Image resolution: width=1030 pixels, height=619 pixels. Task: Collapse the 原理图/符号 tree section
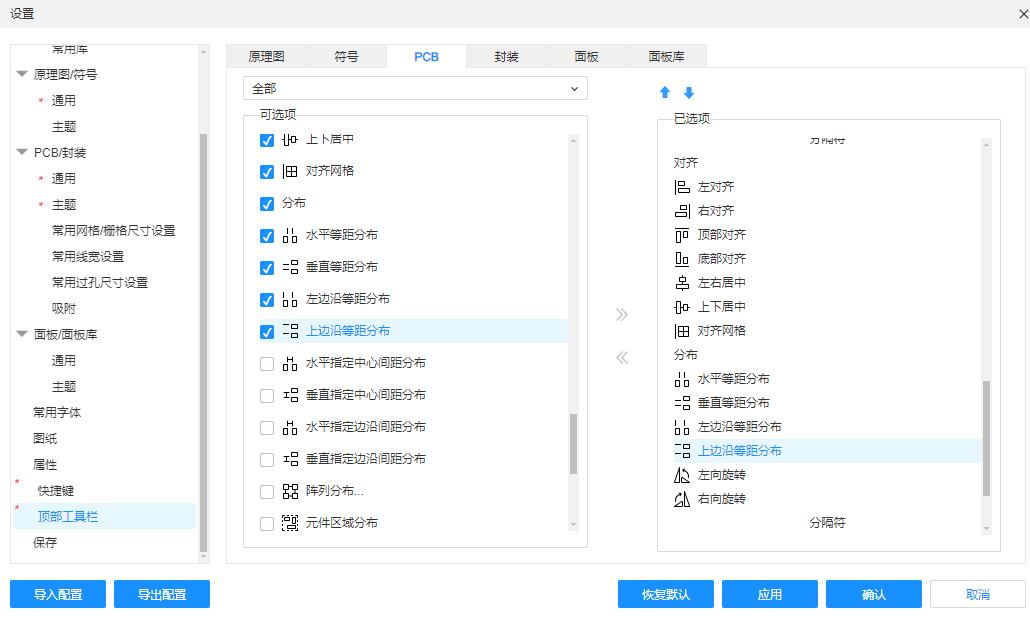coord(22,75)
